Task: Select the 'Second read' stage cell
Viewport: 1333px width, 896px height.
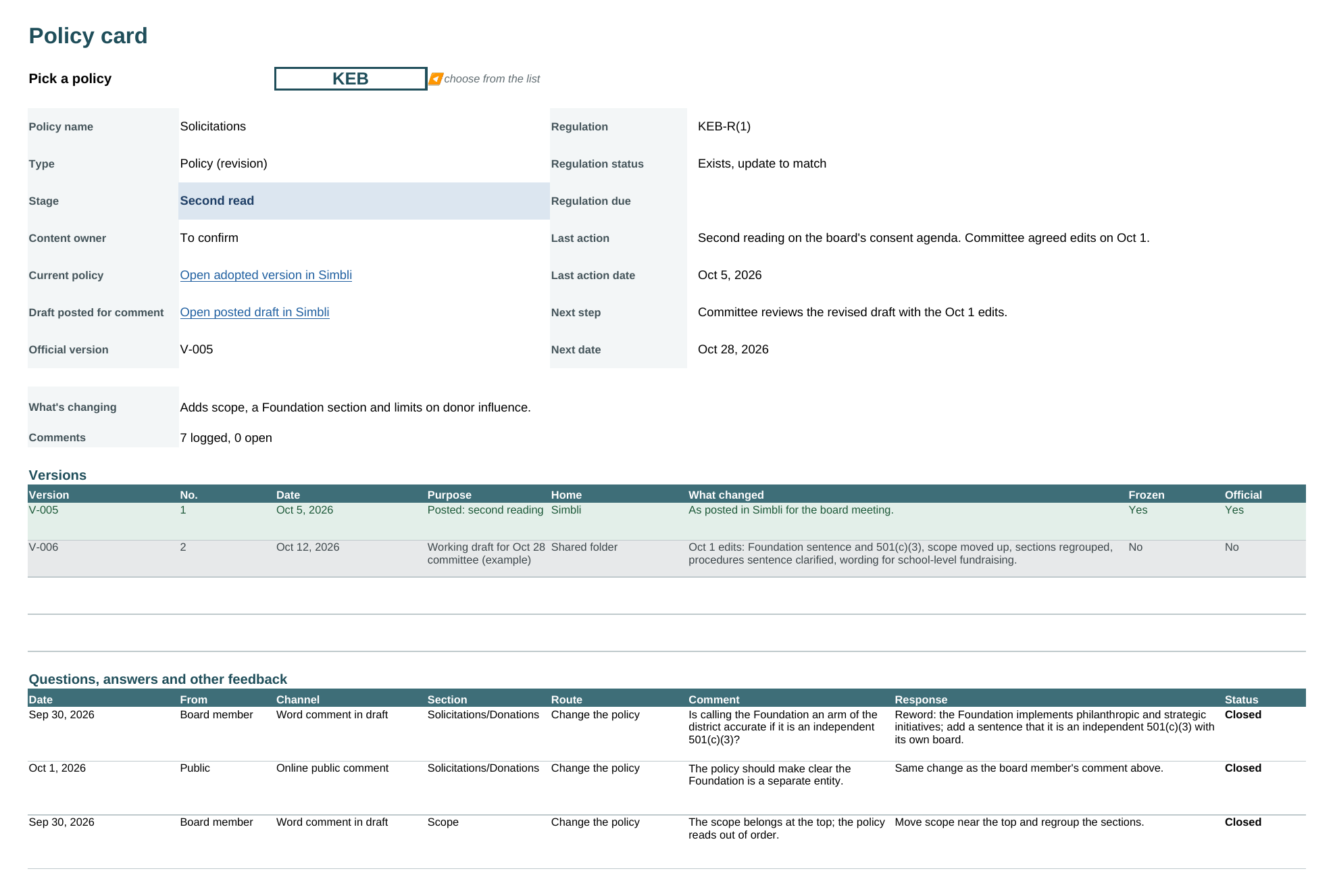Action: click(364, 201)
